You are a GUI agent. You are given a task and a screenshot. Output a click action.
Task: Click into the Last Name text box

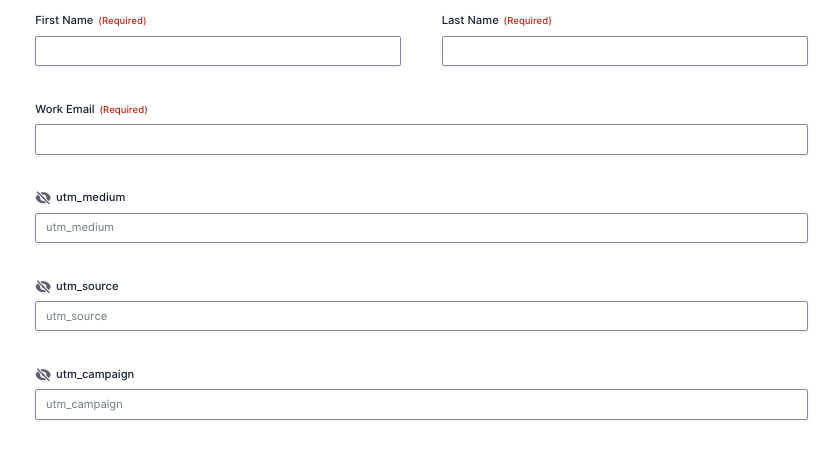click(x=624, y=51)
